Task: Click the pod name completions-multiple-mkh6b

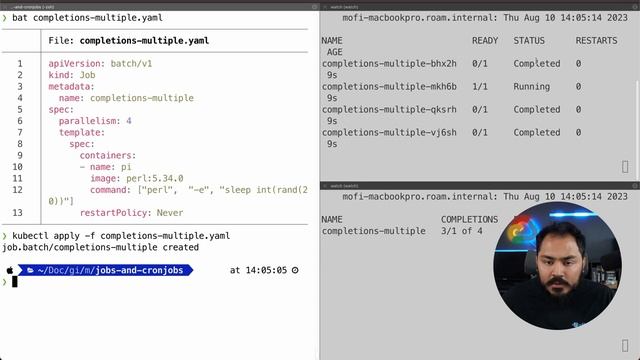Action: click(389, 87)
